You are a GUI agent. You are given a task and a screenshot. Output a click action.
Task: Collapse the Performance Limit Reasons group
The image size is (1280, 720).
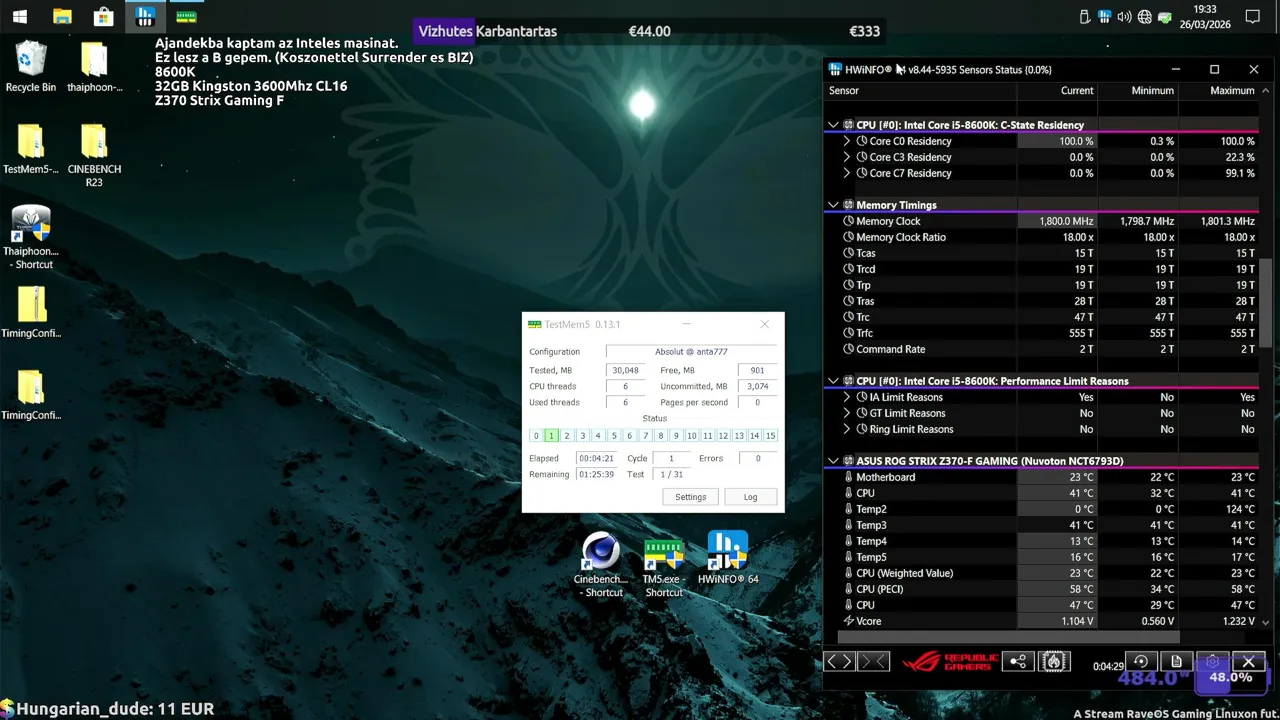point(832,381)
